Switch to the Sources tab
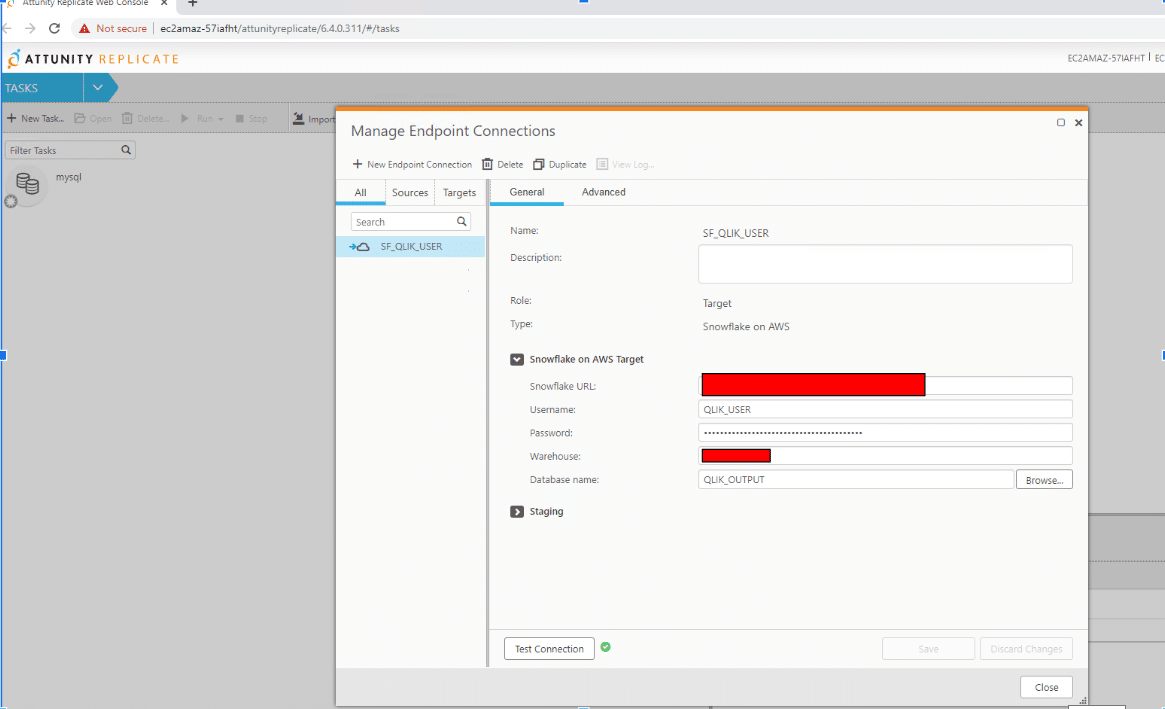 click(410, 192)
